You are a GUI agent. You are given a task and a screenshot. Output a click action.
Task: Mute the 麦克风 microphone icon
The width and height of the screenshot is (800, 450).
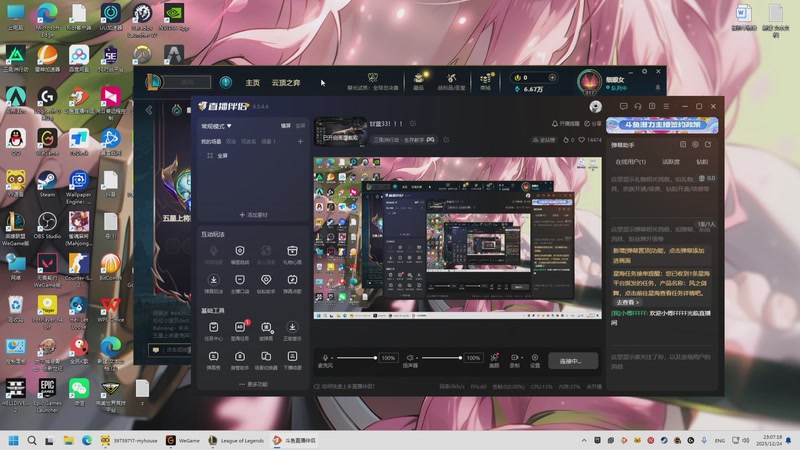pyautogui.click(x=325, y=358)
